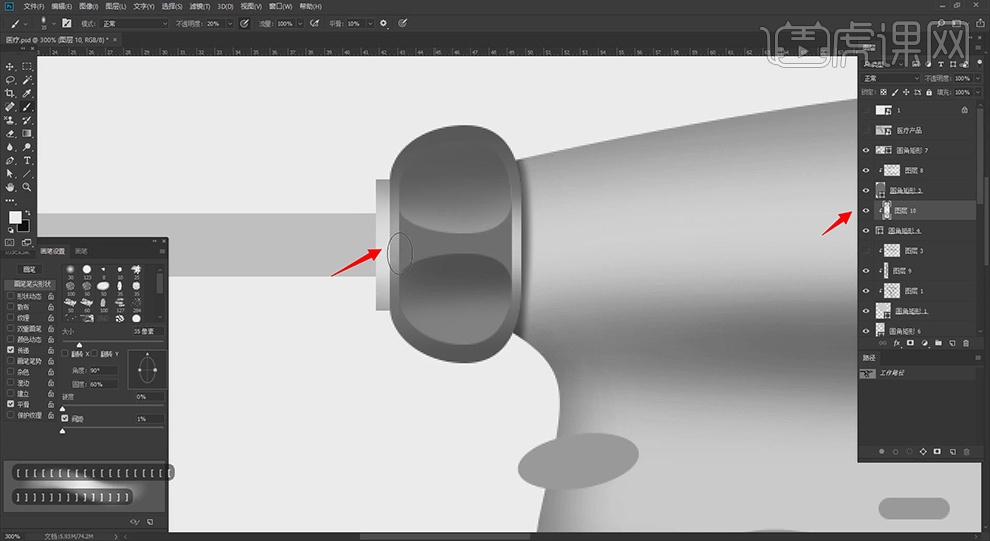
Task: Create a new group folder icon
Action: click(x=938, y=343)
